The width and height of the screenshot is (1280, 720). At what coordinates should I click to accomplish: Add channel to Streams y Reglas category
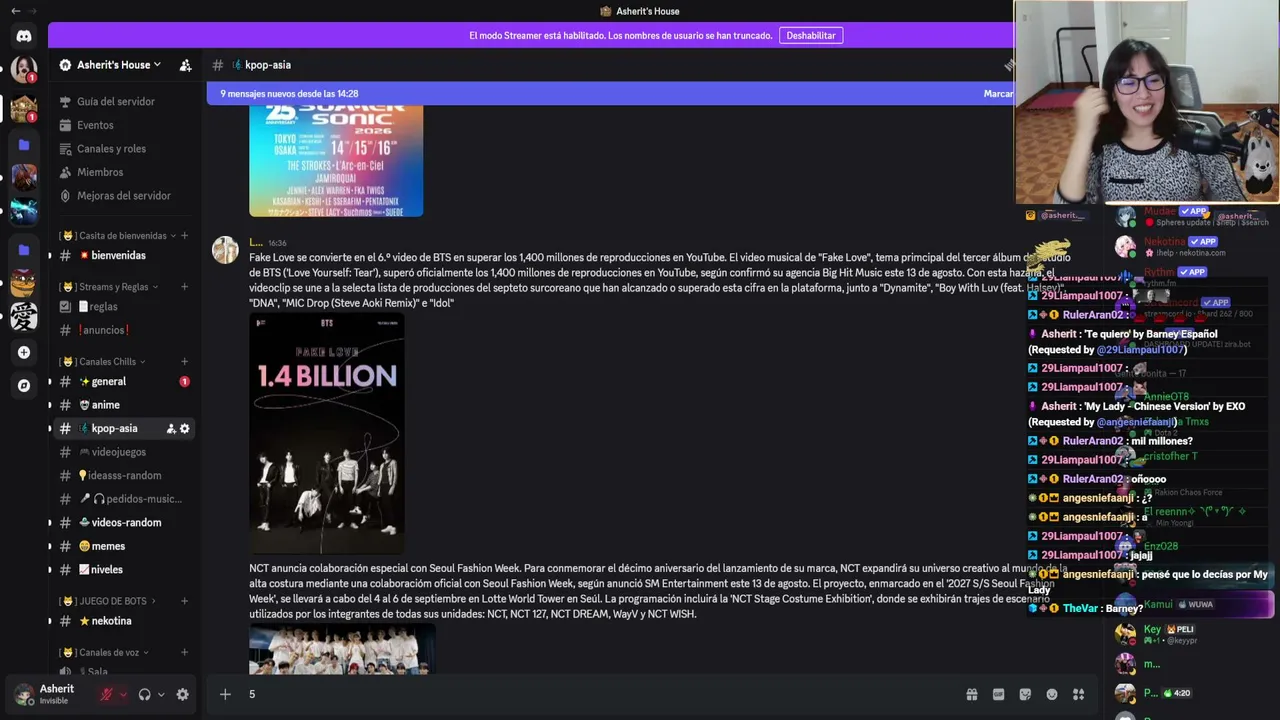185,287
